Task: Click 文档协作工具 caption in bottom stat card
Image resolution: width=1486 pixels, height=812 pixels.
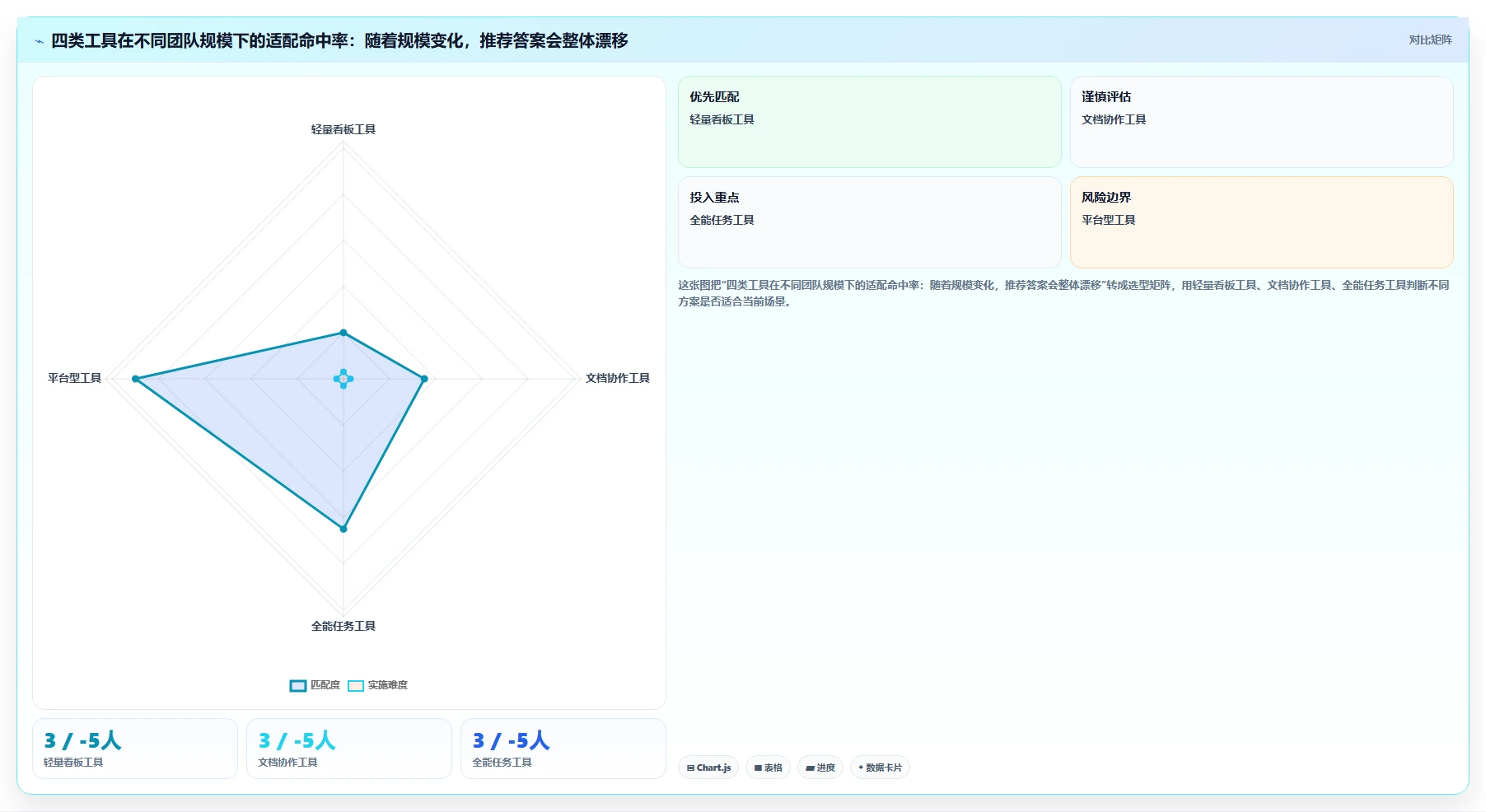Action: coord(287,763)
